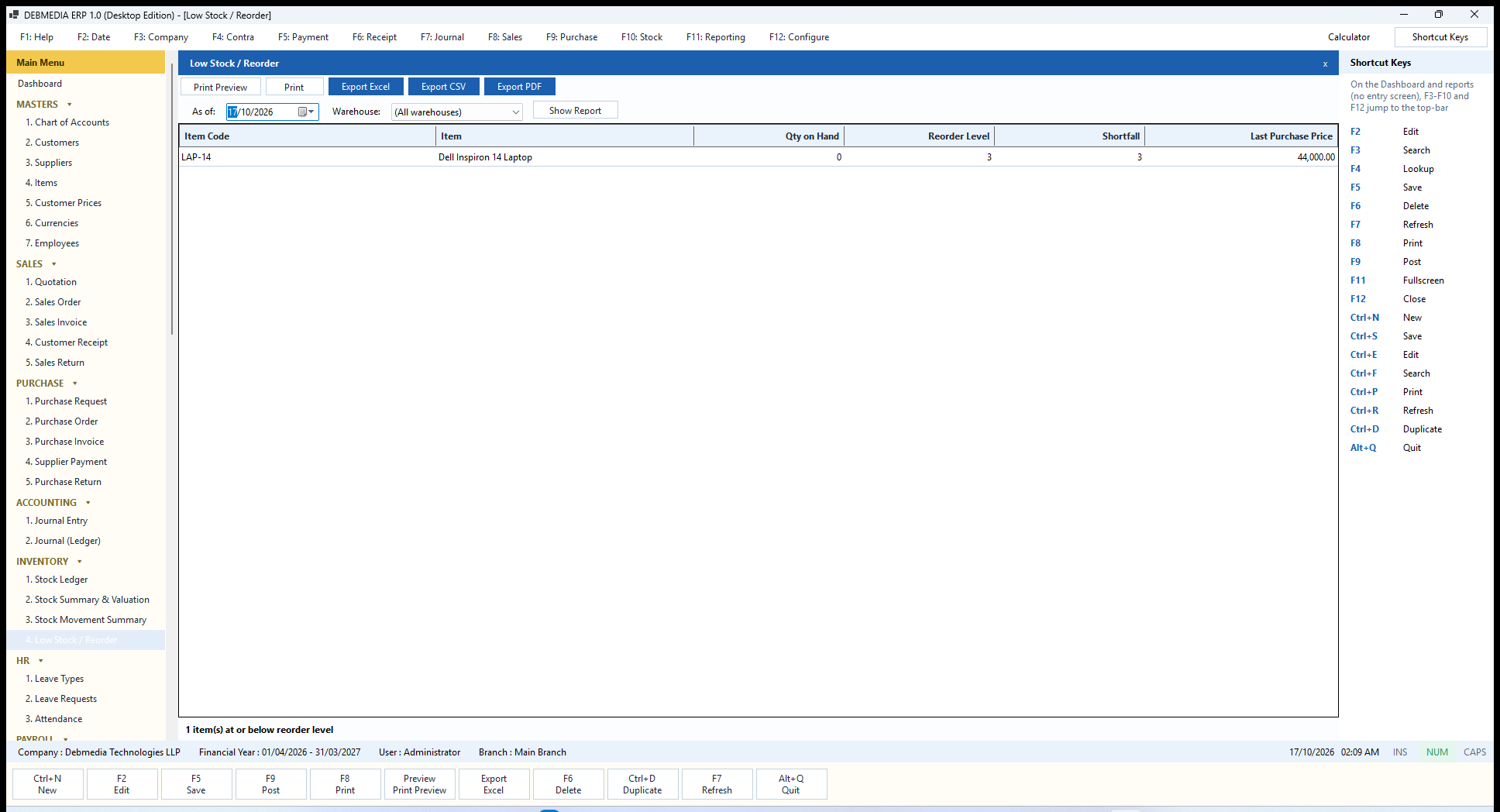The width and height of the screenshot is (1500, 812).
Task: Sort by the Shortfall column header
Action: (x=1070, y=136)
